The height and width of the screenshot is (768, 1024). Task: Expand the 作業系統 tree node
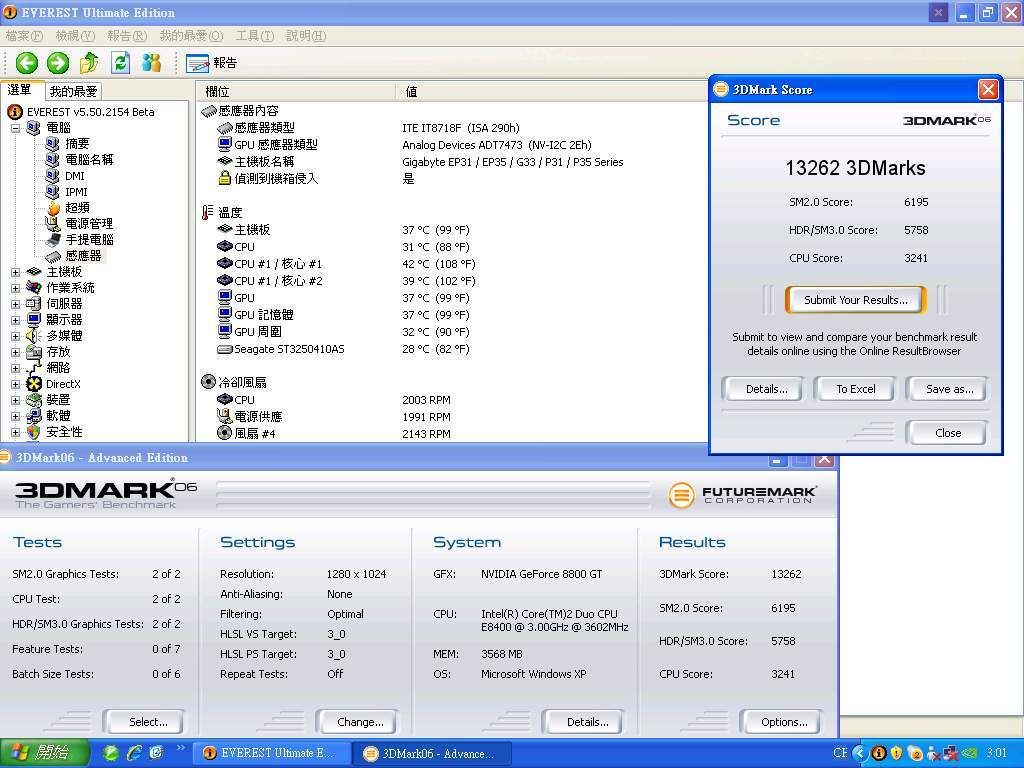(16, 288)
